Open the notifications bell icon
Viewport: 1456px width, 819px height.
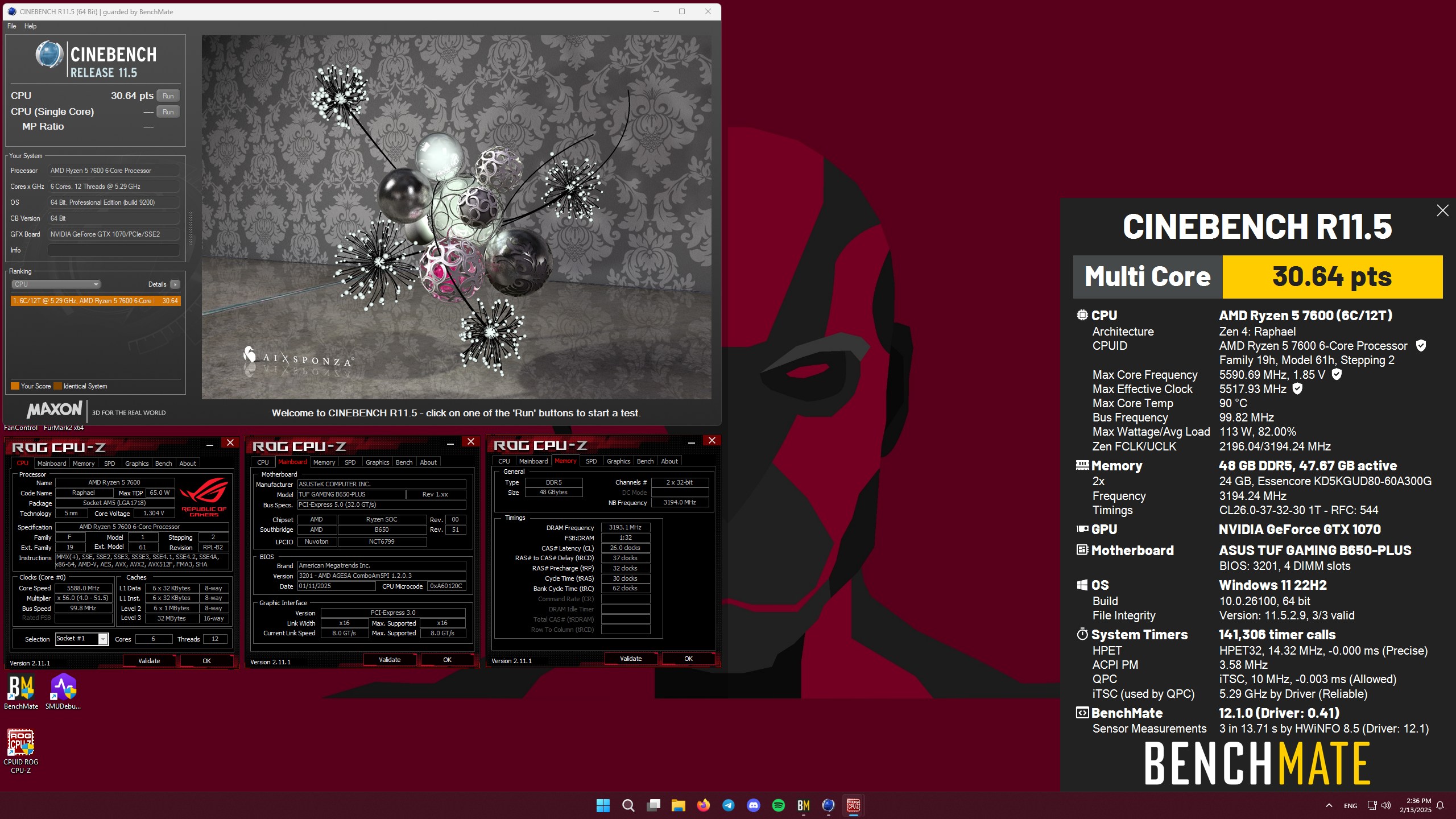tap(1441, 805)
